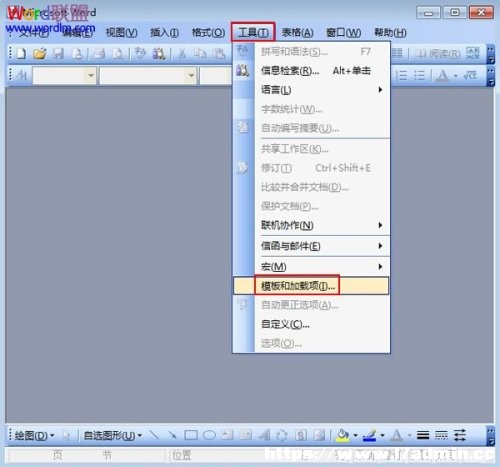Open the Line Color dropdown arrow
Viewport: 500px width, 467px height.
[x=382, y=435]
